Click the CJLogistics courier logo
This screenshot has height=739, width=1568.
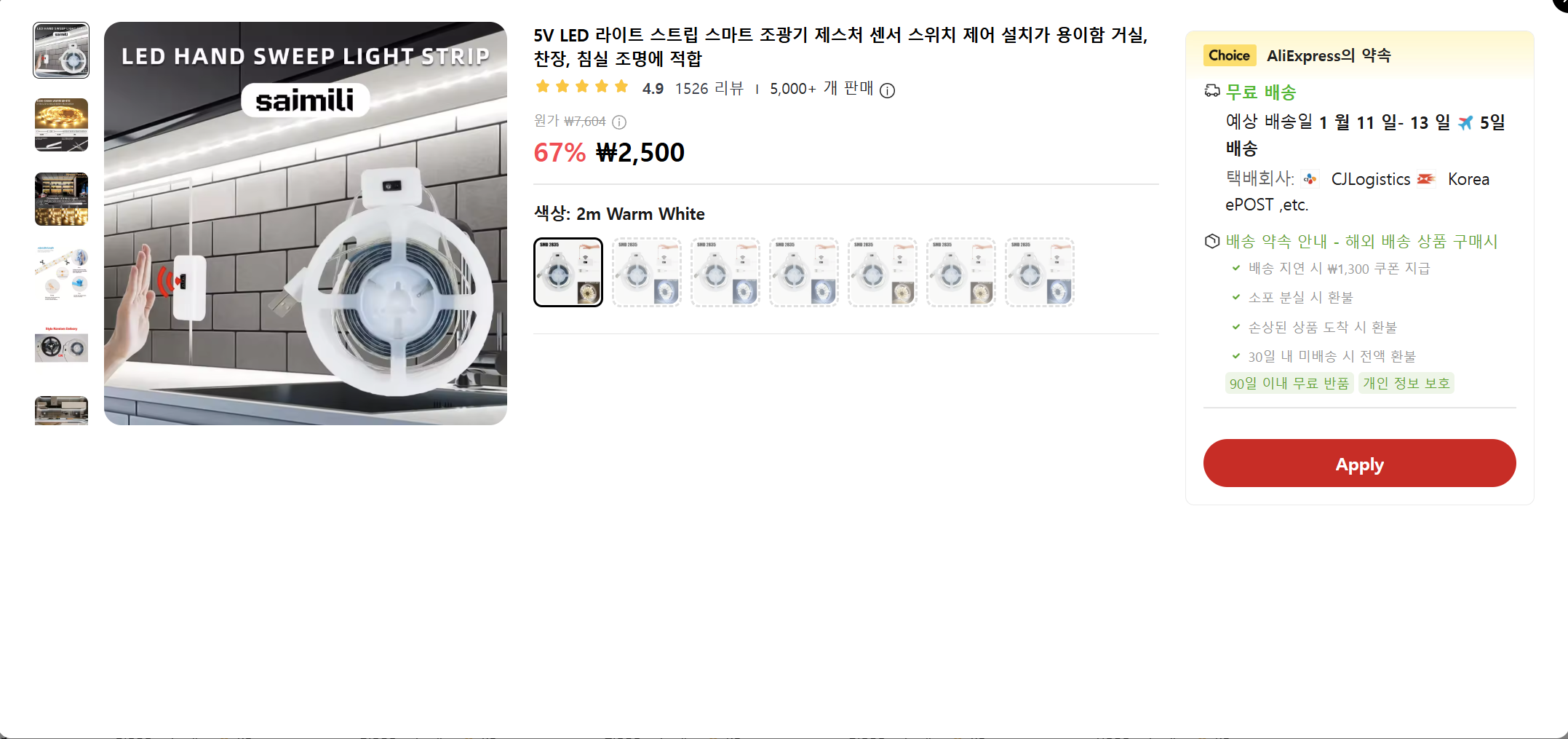(1310, 179)
